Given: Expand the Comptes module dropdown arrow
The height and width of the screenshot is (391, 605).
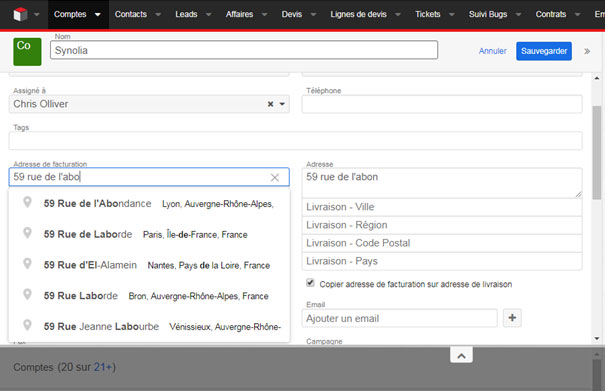Looking at the screenshot, I should tap(98, 15).
